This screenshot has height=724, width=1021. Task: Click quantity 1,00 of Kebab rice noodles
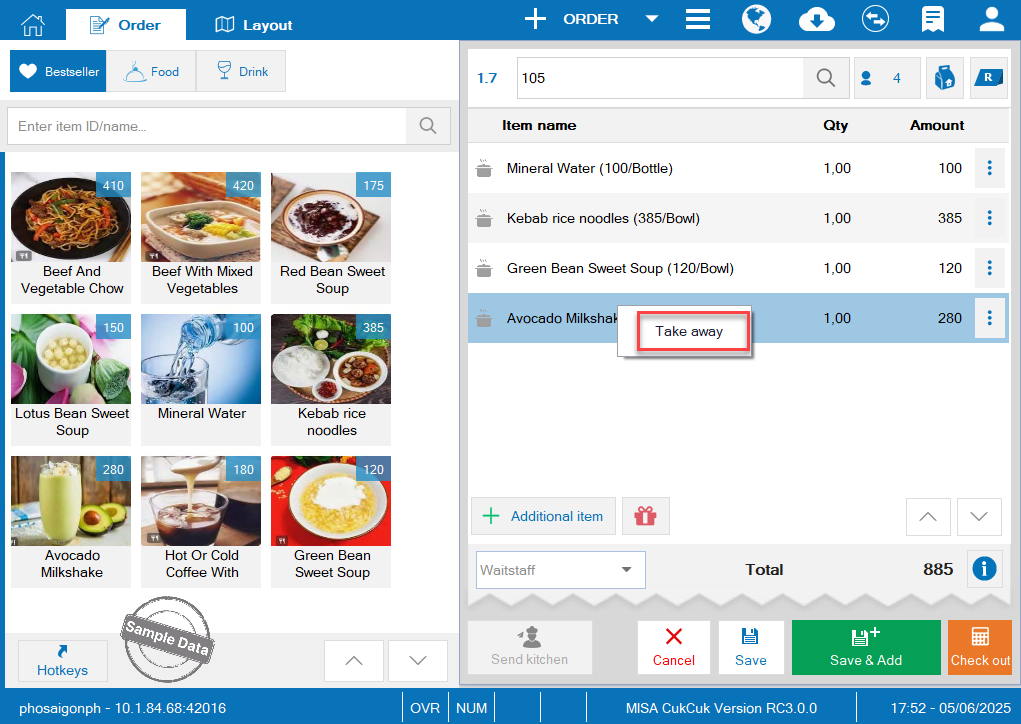pyautogui.click(x=837, y=218)
